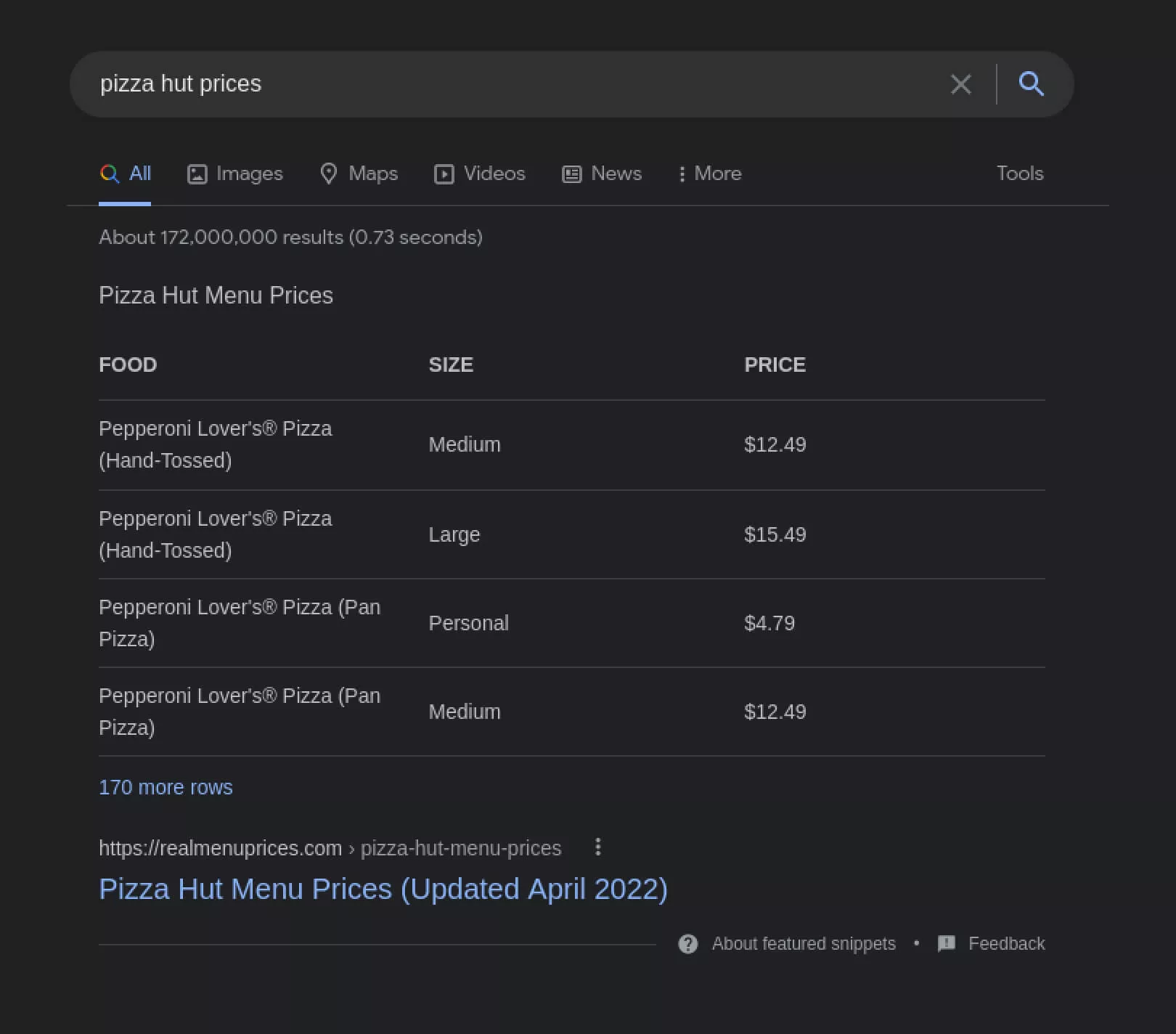The height and width of the screenshot is (1034, 1176).
Task: Click the magnifying glass search button
Action: coord(1031,84)
